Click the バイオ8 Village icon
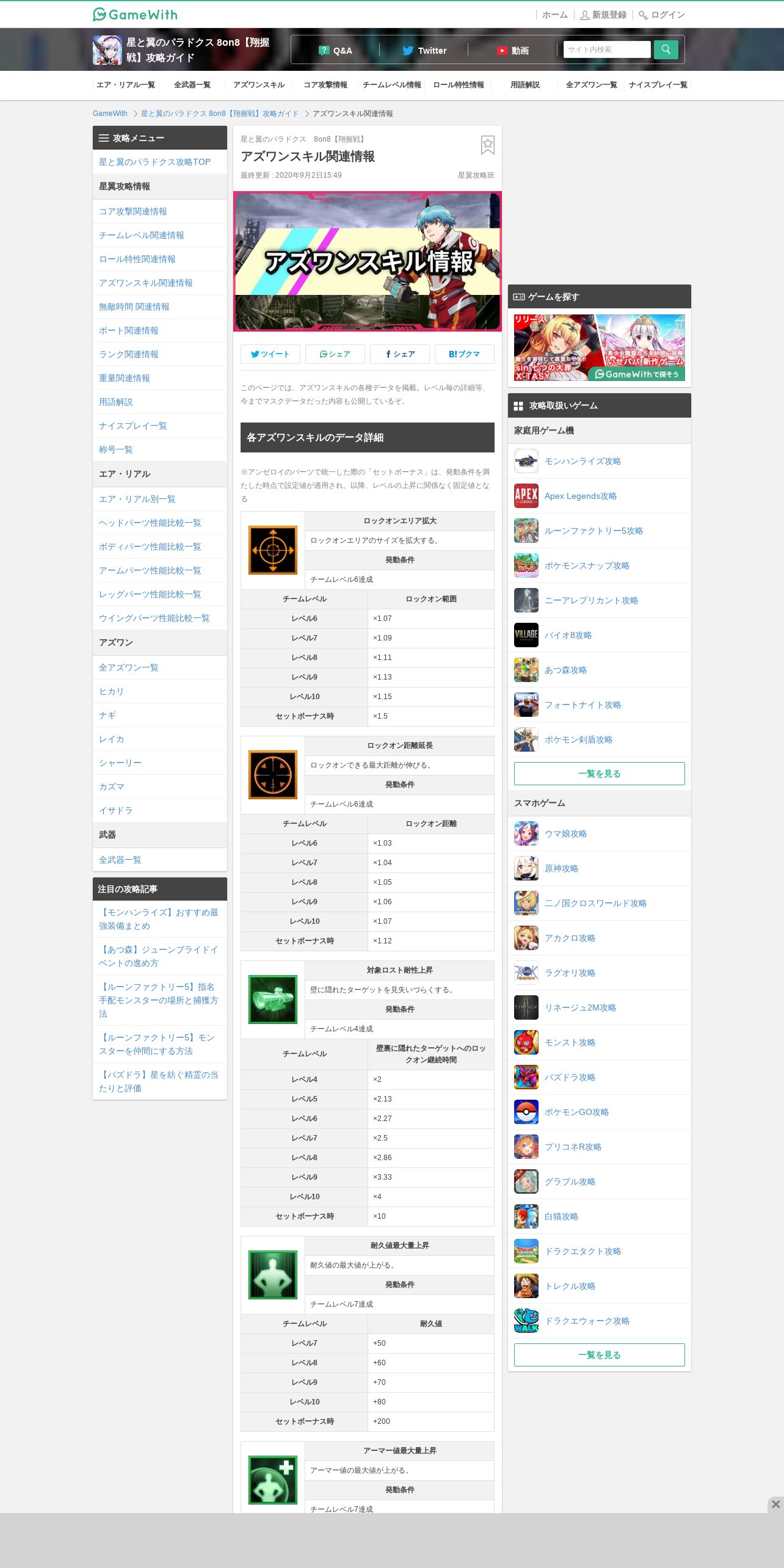Image resolution: width=784 pixels, height=1568 pixels. point(526,635)
